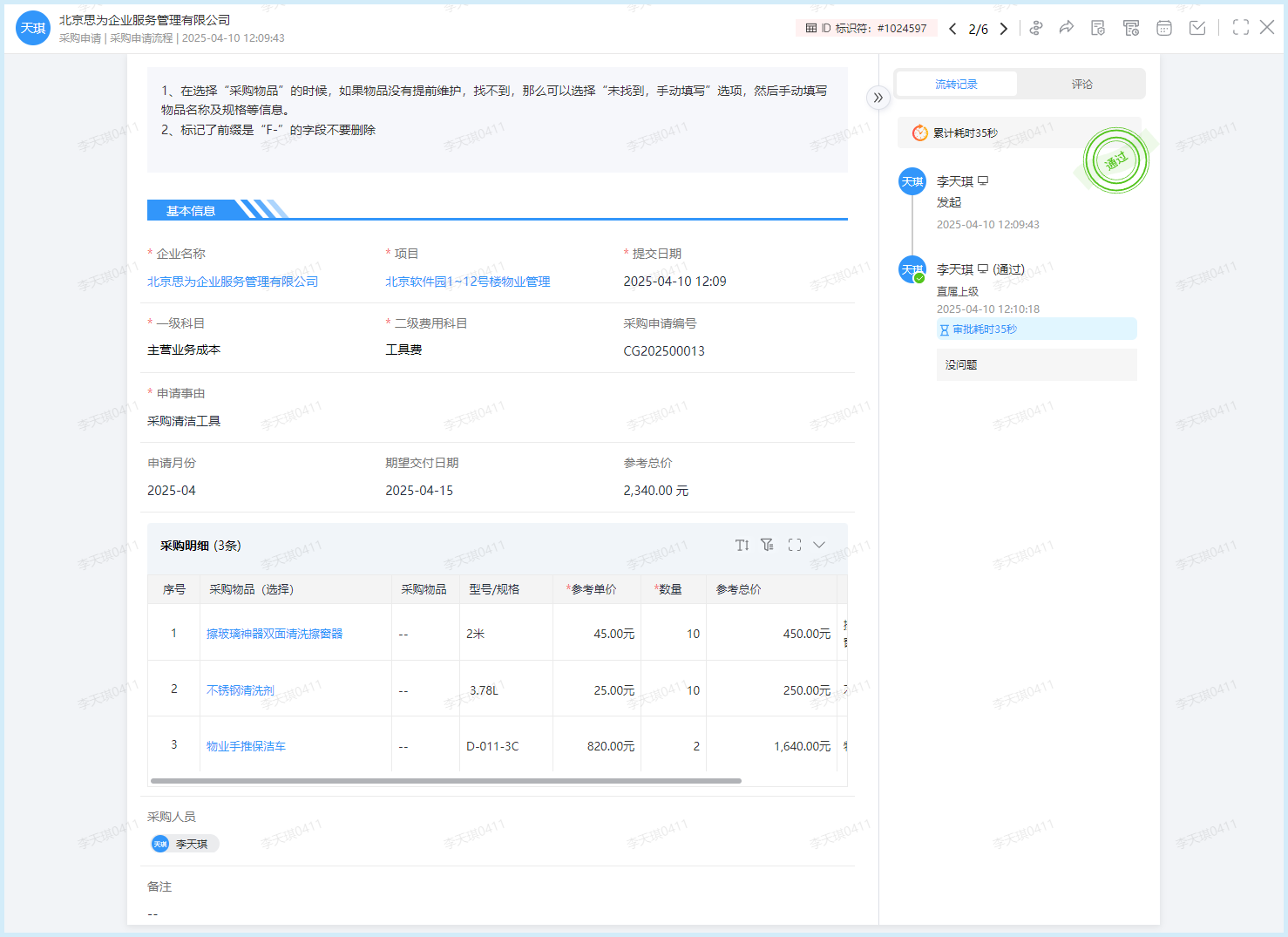Click the calendar icon in top toolbar
The image size is (1288, 937).
(1163, 28)
